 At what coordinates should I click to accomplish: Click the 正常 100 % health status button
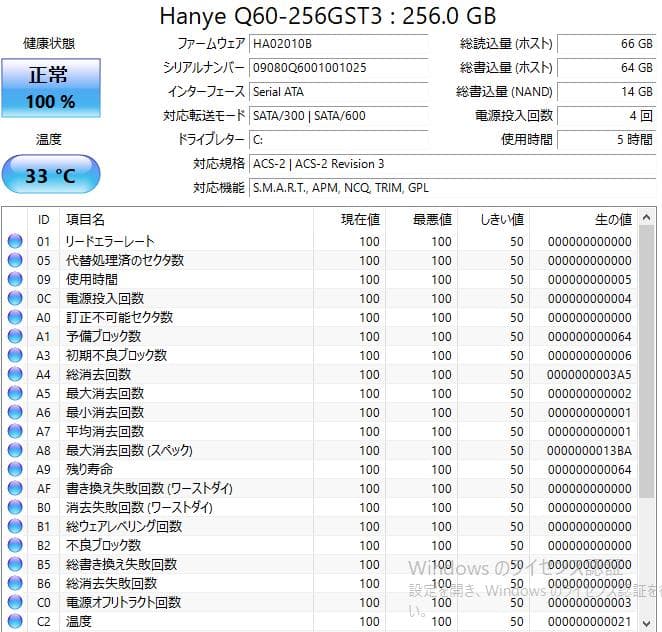pyautogui.click(x=51, y=88)
